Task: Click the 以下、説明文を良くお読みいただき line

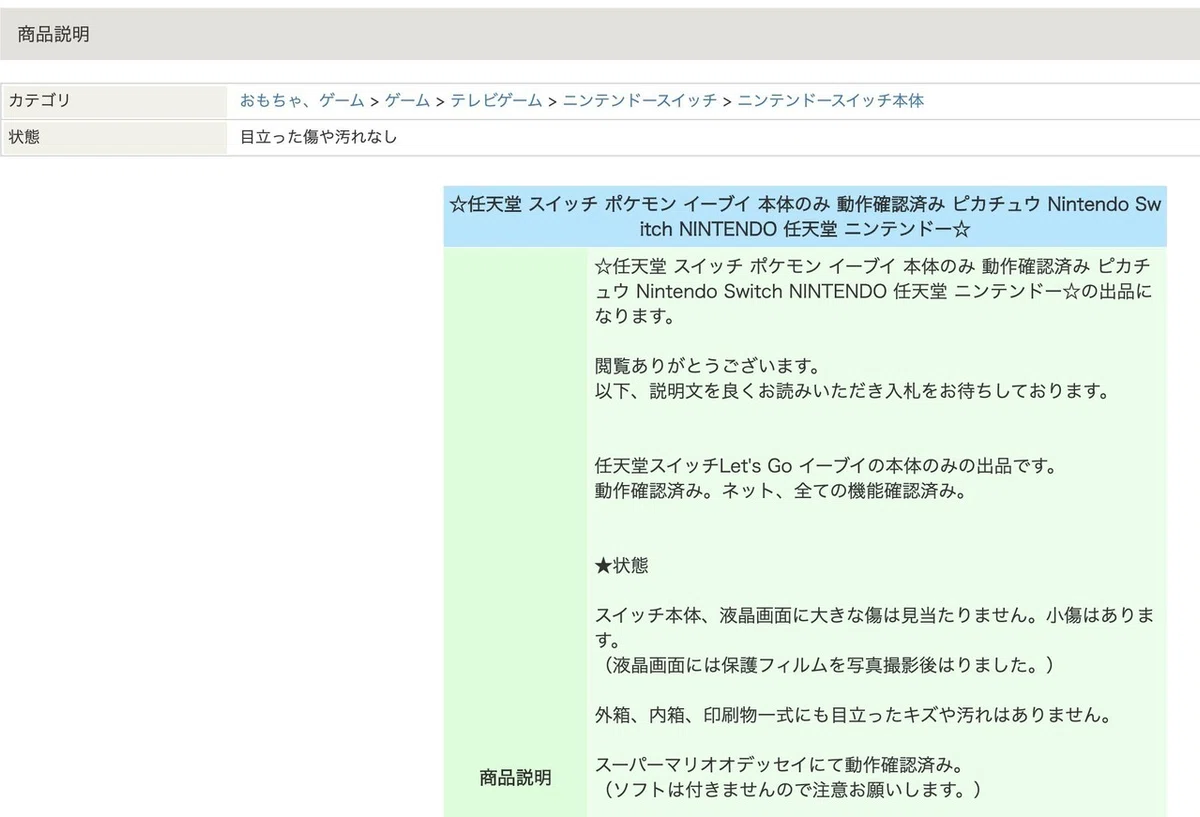Action: (x=853, y=391)
